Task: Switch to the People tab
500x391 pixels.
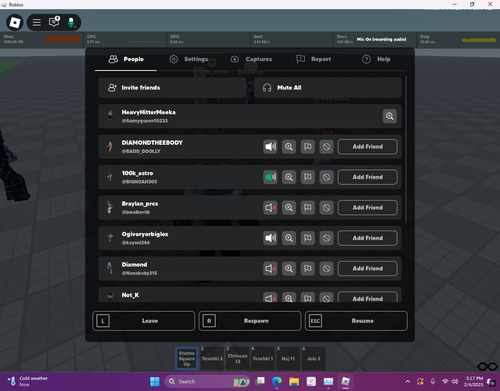Action: 126,59
